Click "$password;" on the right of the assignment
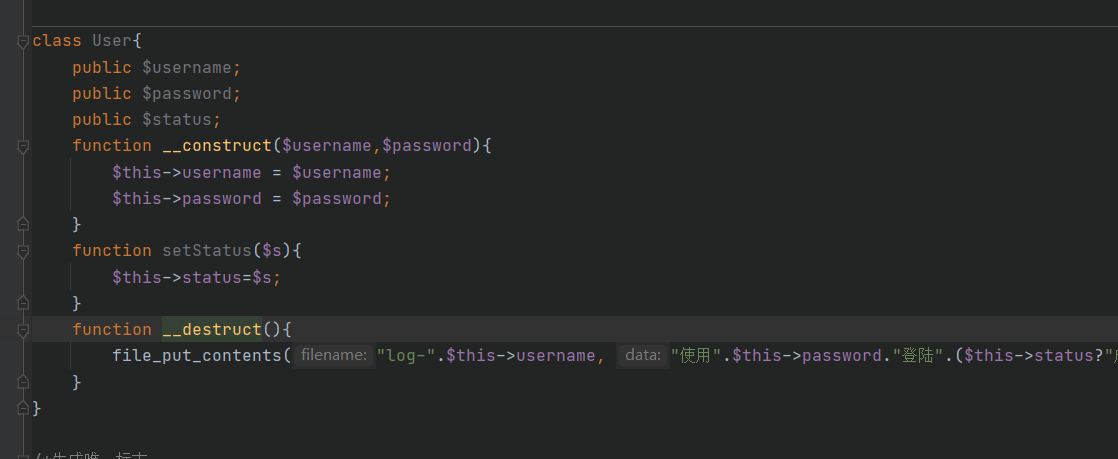The image size is (1118, 459). [x=342, y=198]
